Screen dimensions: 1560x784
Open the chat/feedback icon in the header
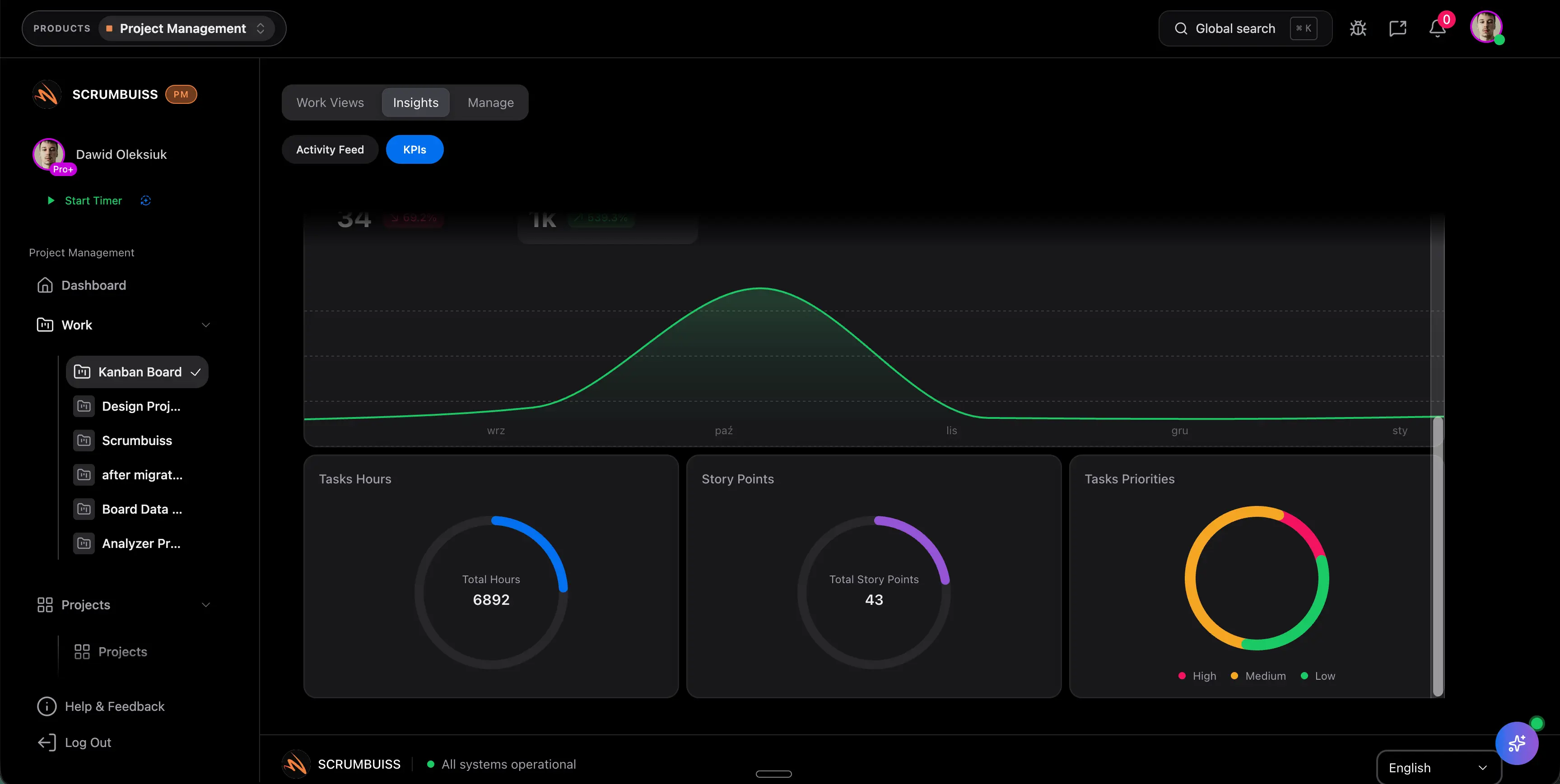[1398, 28]
